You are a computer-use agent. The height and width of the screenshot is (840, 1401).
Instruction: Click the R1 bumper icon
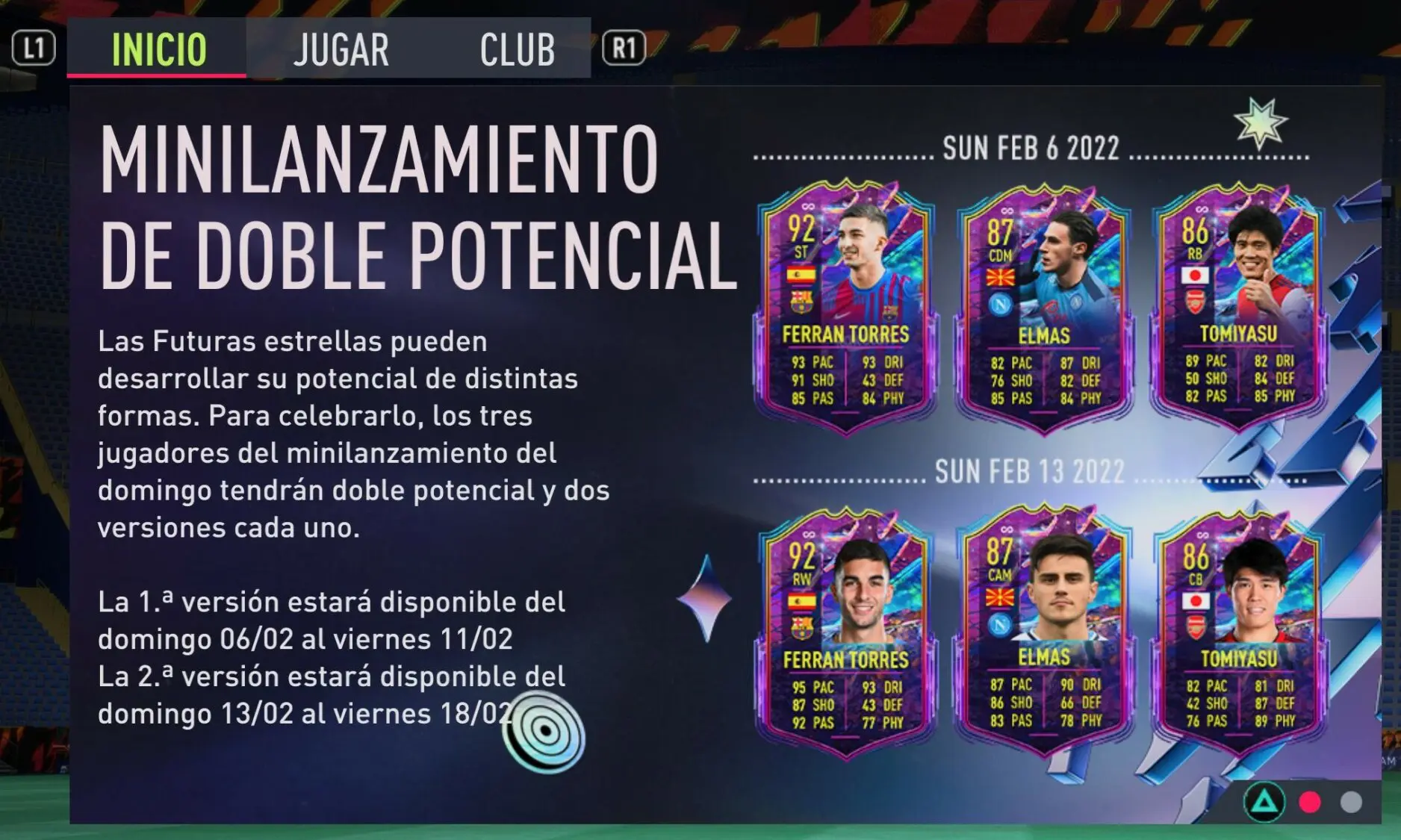point(624,49)
